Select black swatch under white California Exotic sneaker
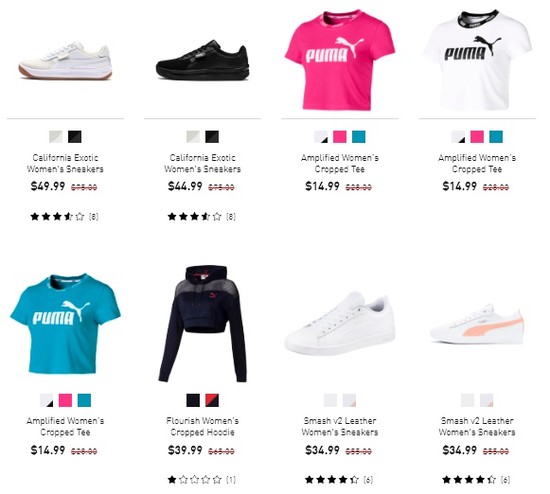This screenshot has height=494, width=550. point(75,137)
